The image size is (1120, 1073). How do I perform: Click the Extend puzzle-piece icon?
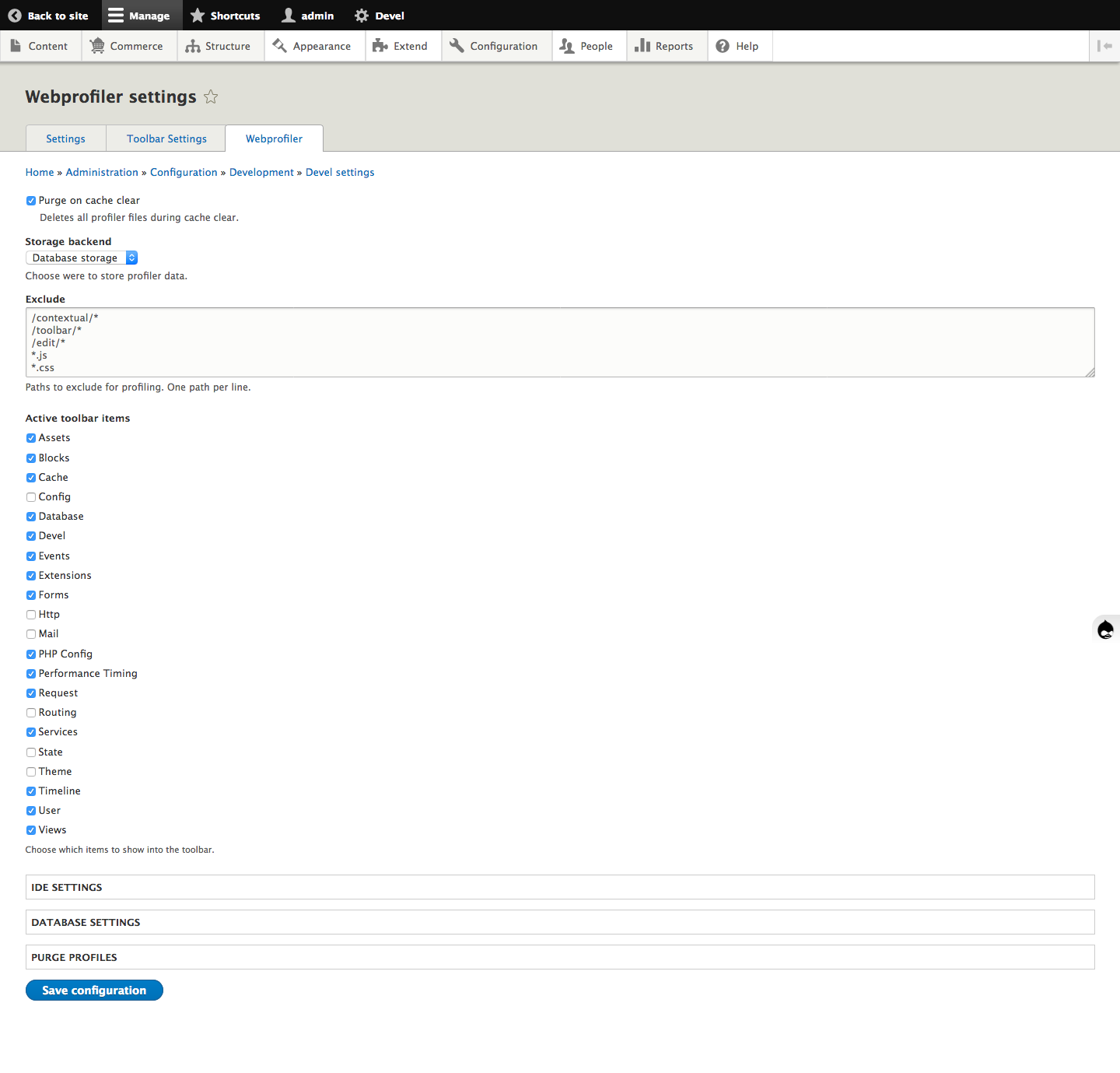pos(378,46)
